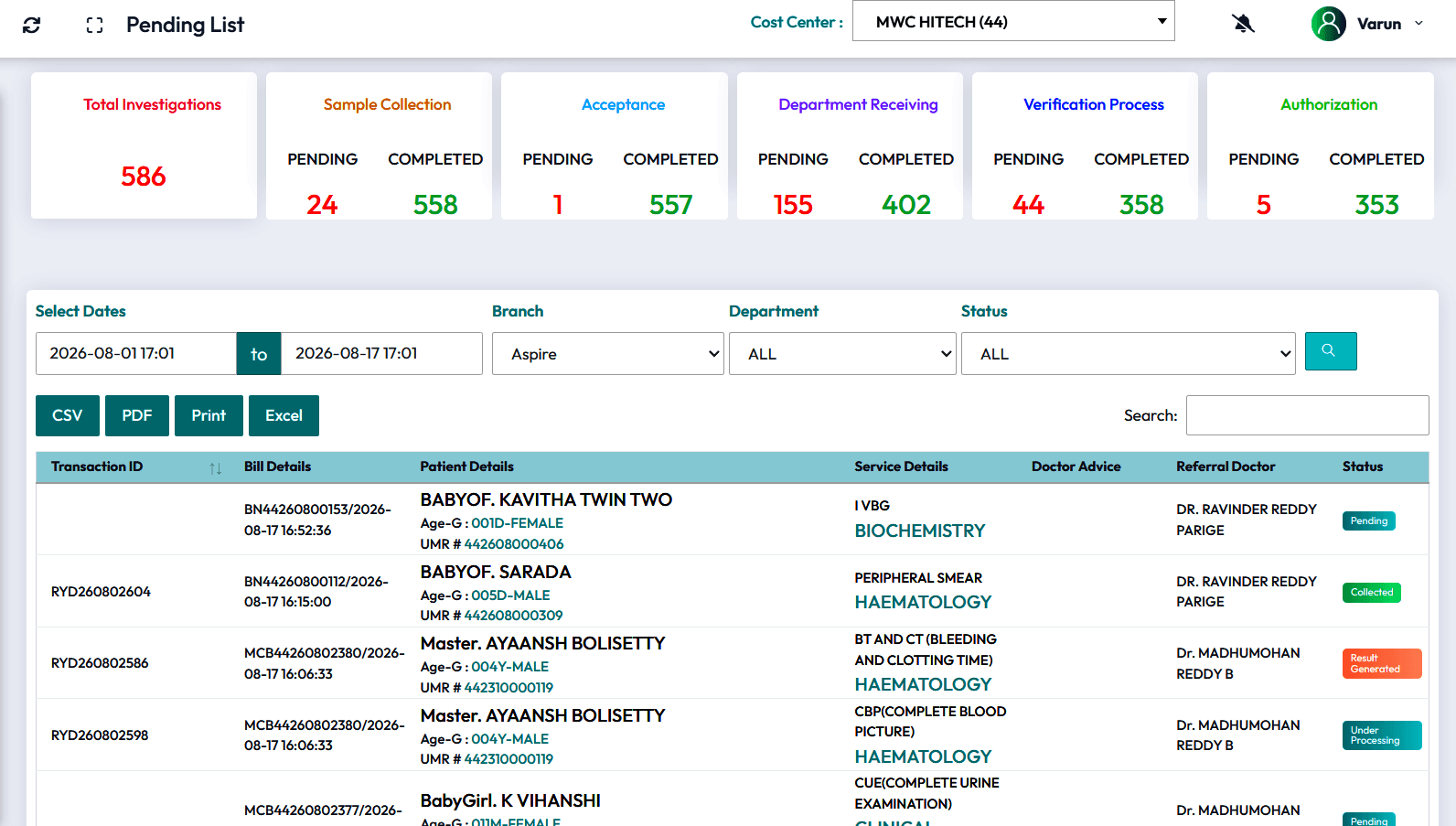This screenshot has height=826, width=1456.
Task: Expand the Varun user menu chevron
Action: coord(1419,24)
